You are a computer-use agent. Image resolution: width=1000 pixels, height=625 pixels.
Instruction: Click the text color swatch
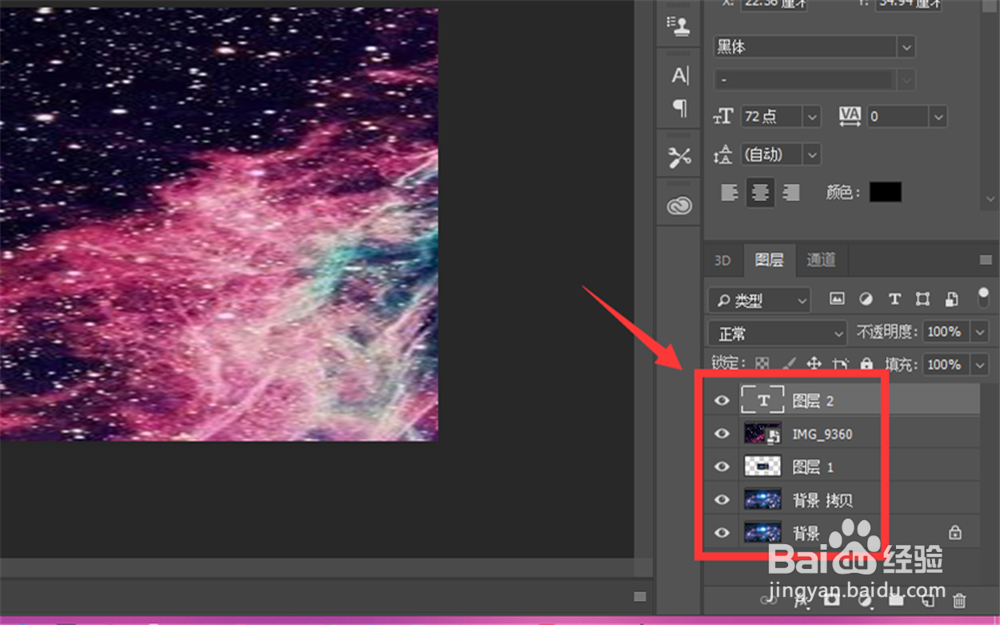pyautogui.click(x=885, y=191)
